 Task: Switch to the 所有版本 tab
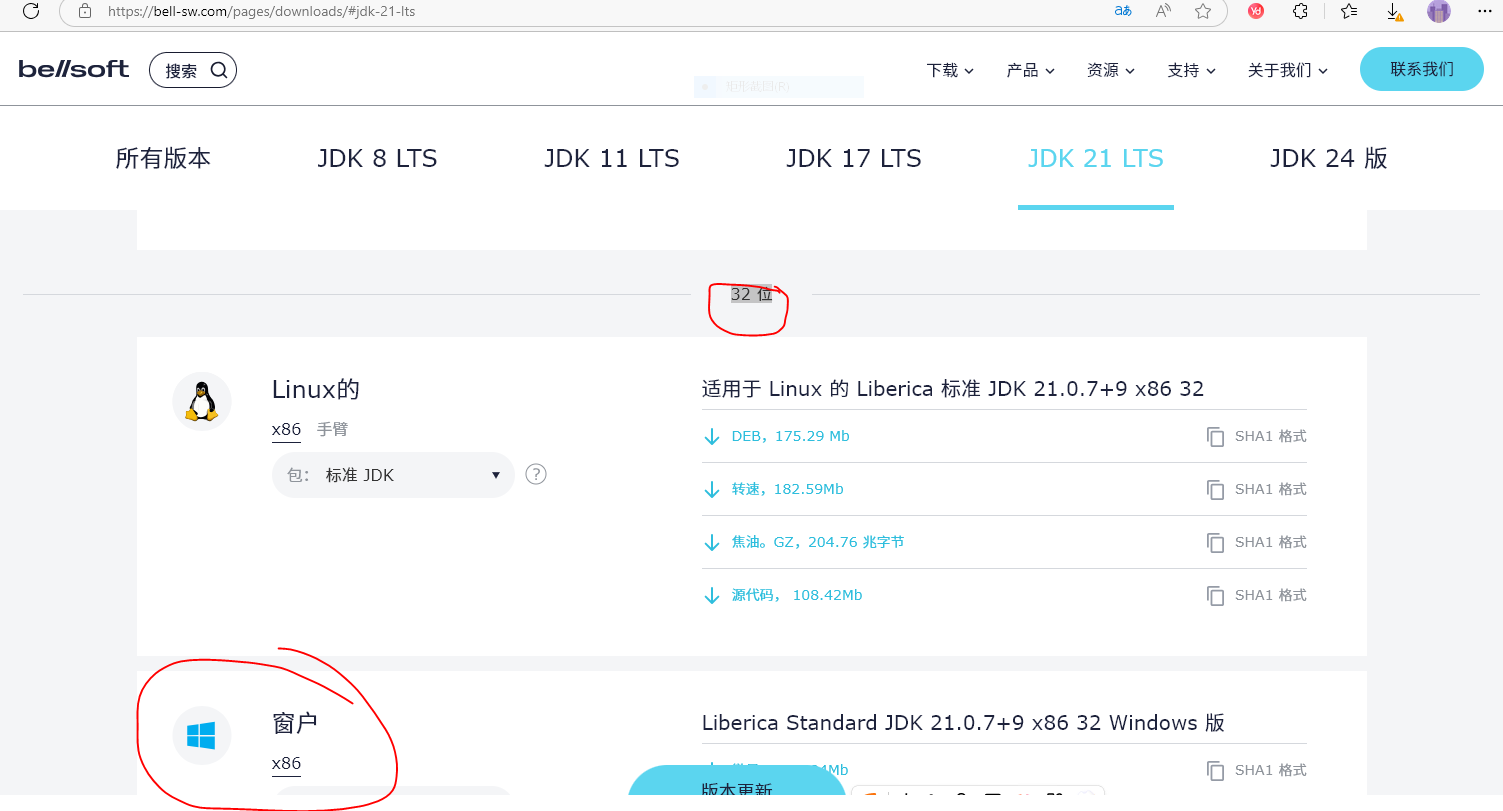(x=163, y=158)
